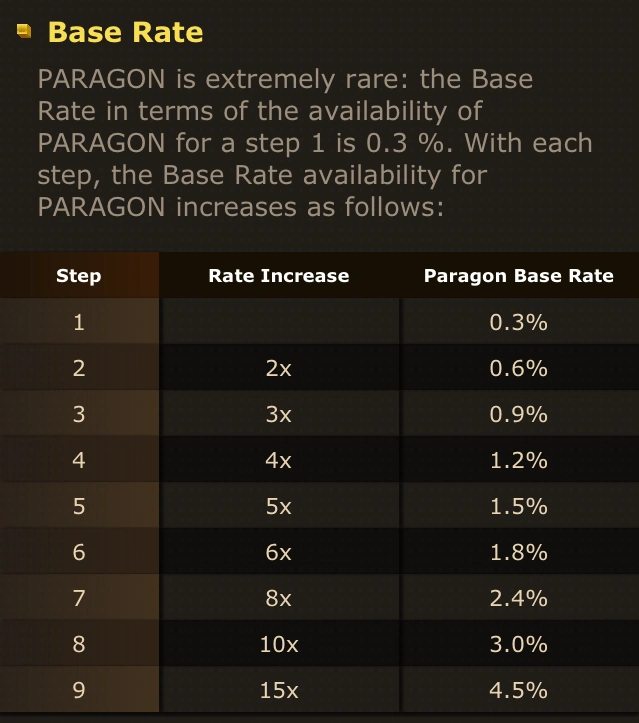Screen dimensions: 639x723
Task: Click the 15x rate increase cell
Action: [279, 690]
